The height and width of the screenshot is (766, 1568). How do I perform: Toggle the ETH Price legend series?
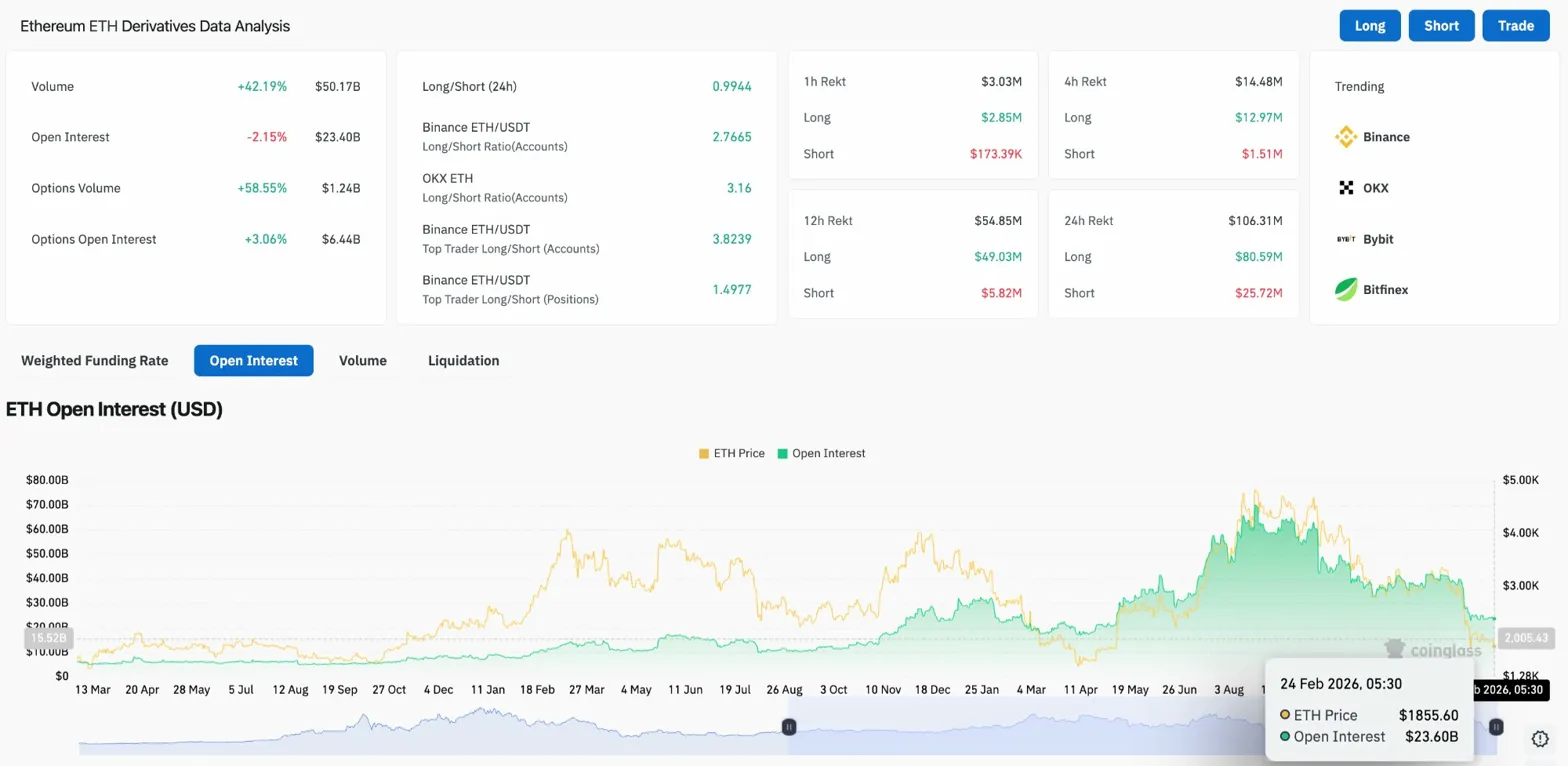pos(731,453)
